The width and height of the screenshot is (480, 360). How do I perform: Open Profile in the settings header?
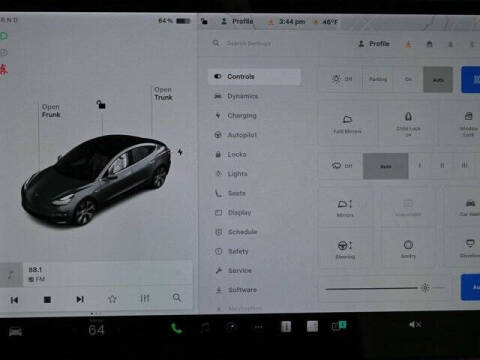[x=374, y=44]
